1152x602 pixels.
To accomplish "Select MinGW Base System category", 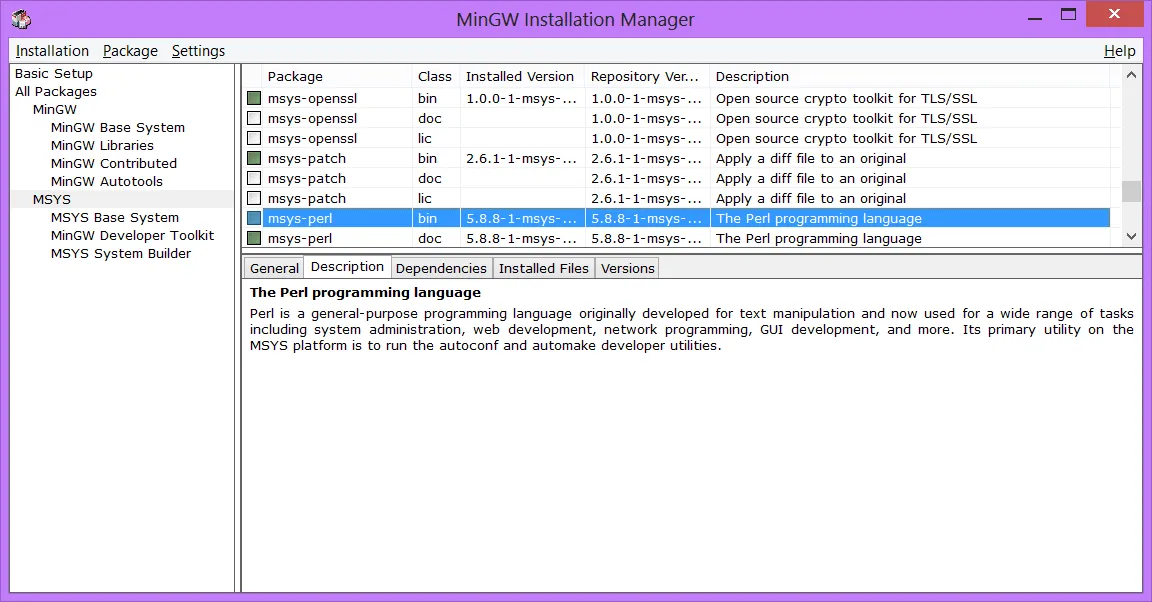I will pyautogui.click(x=118, y=127).
